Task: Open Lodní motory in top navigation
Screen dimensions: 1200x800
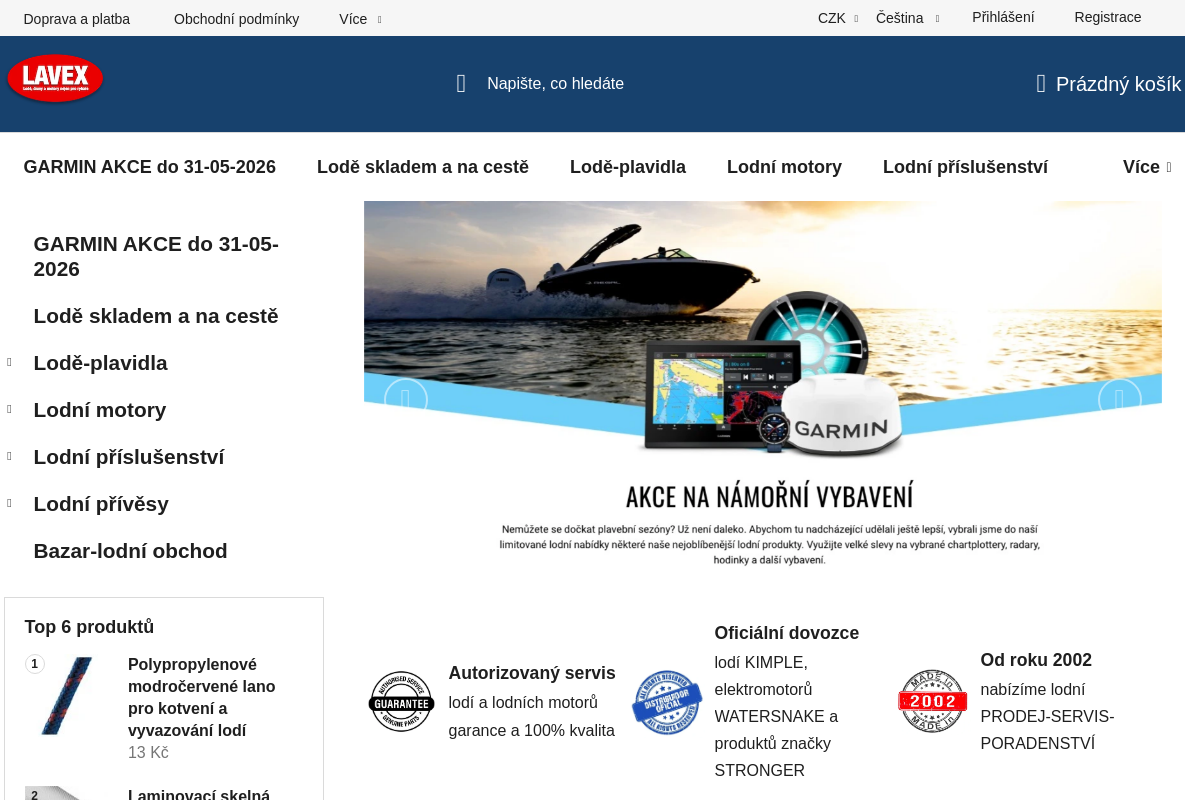Action: tap(784, 167)
